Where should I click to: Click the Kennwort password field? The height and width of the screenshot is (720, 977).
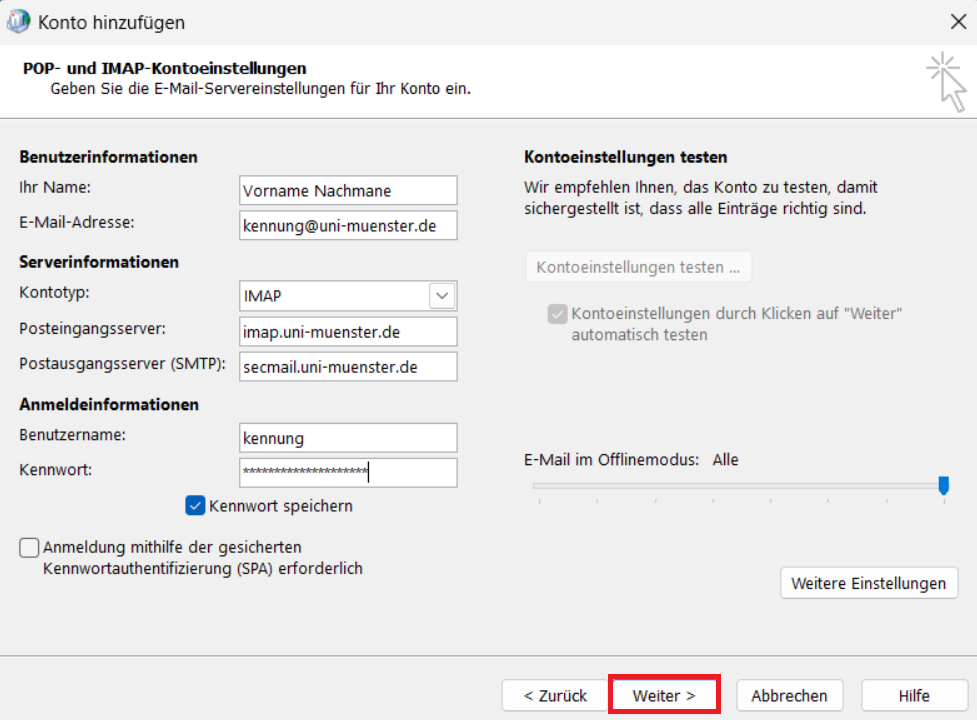[x=348, y=472]
